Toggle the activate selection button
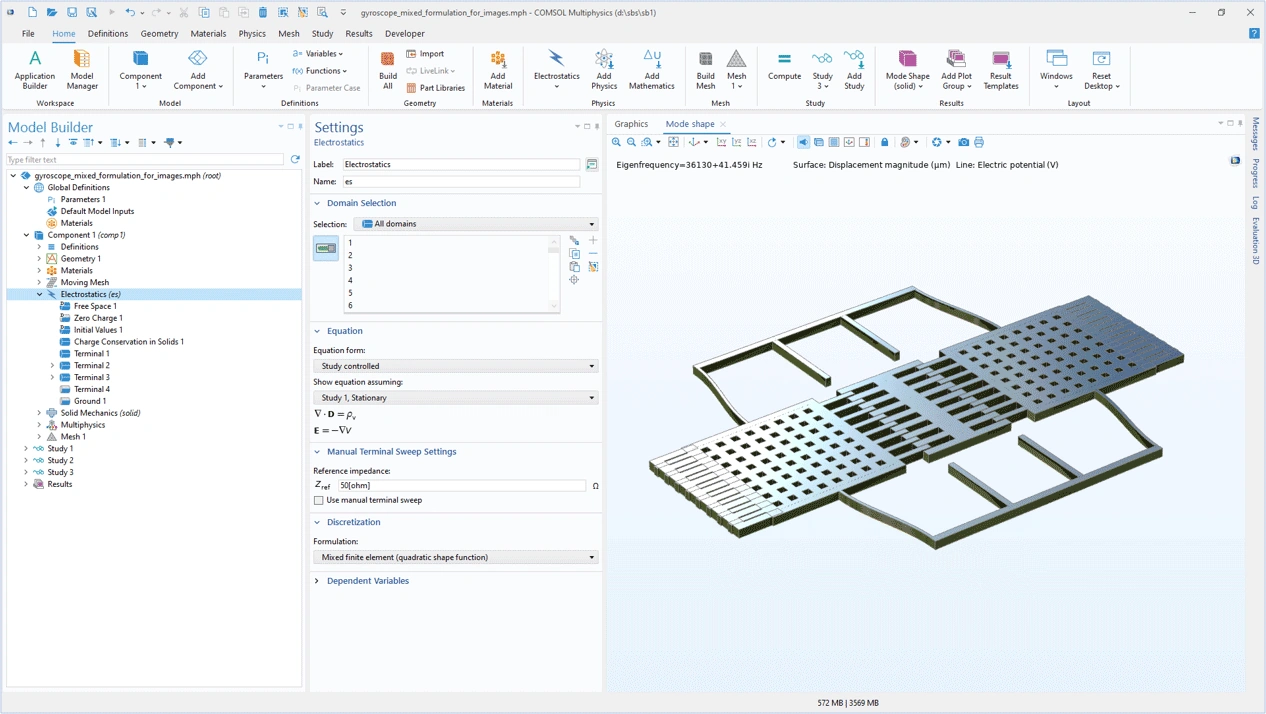This screenshot has height=714, width=1266. [x=326, y=248]
